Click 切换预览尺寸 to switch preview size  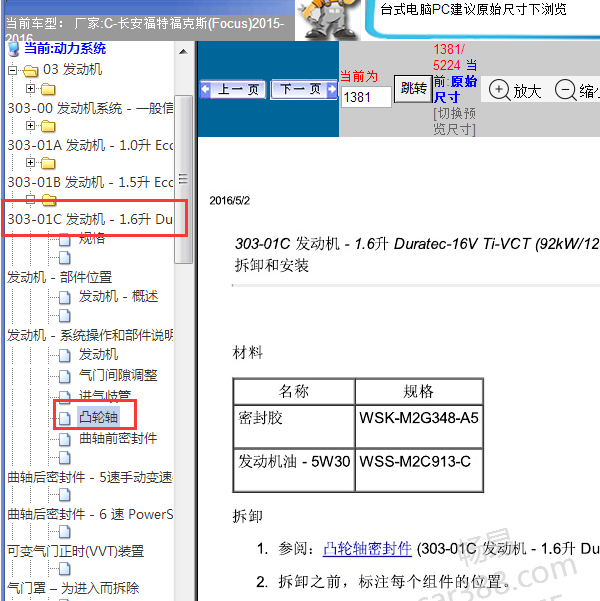[455, 121]
